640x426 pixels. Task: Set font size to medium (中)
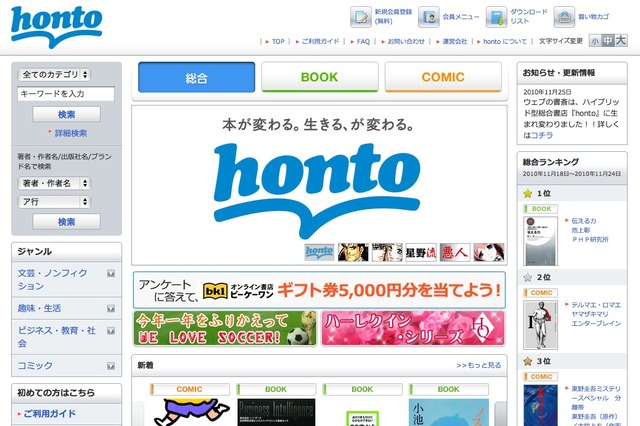pyautogui.click(x=608, y=41)
